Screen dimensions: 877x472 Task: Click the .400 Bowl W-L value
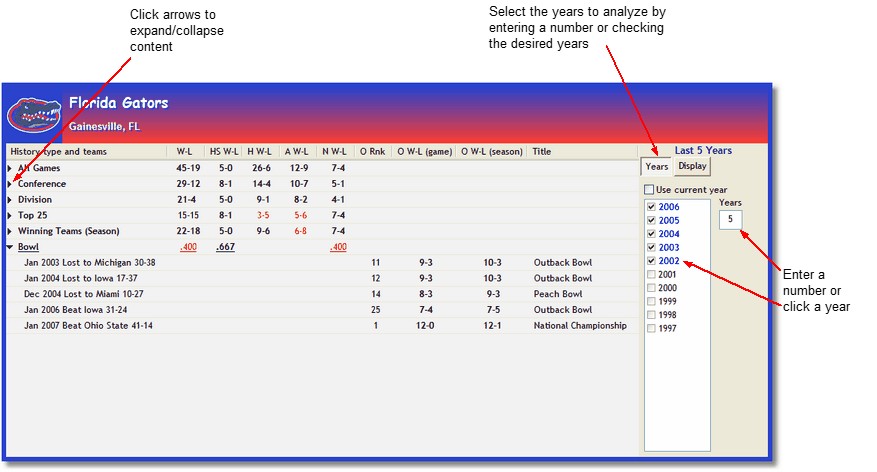coord(188,247)
